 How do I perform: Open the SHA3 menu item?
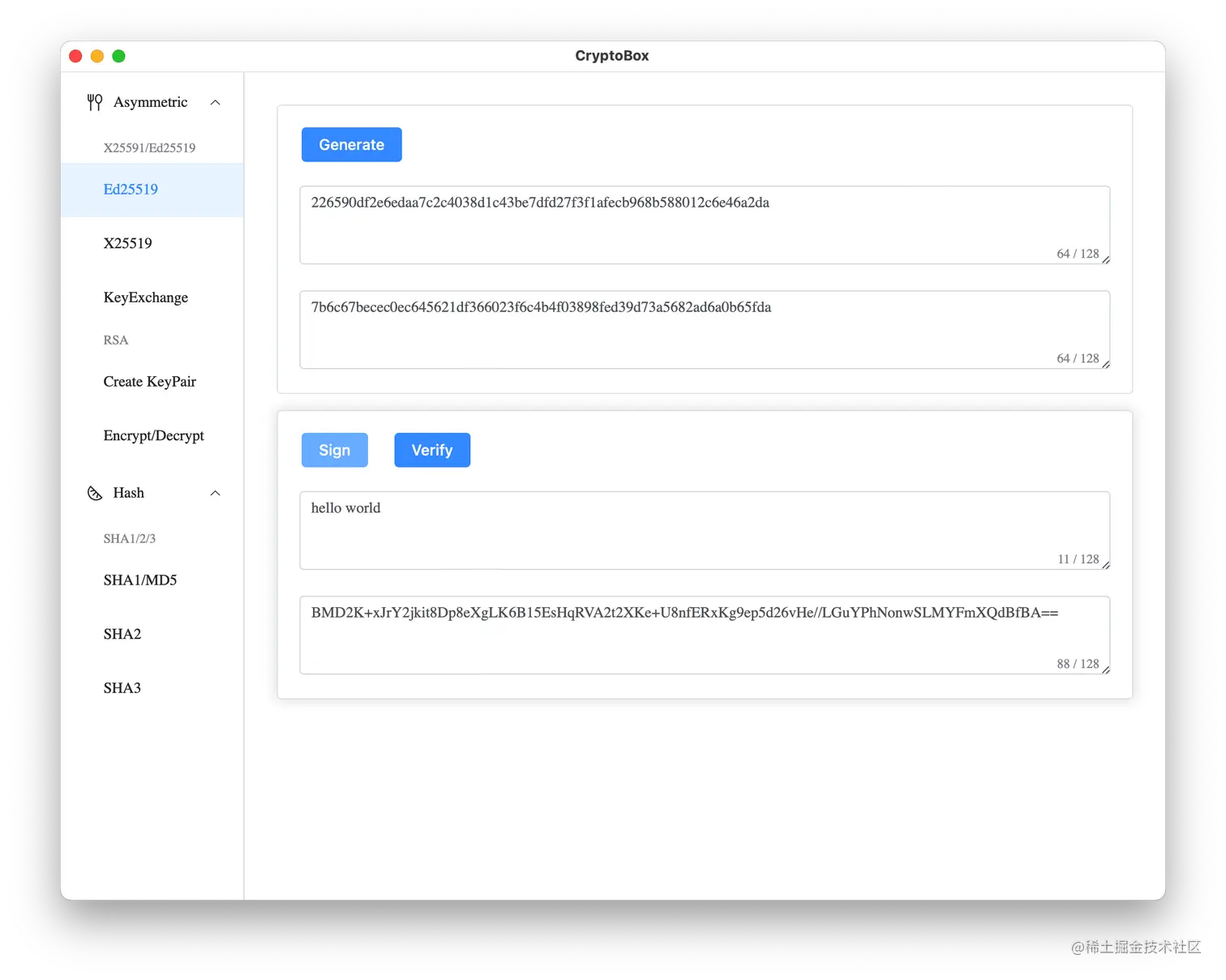pos(152,688)
